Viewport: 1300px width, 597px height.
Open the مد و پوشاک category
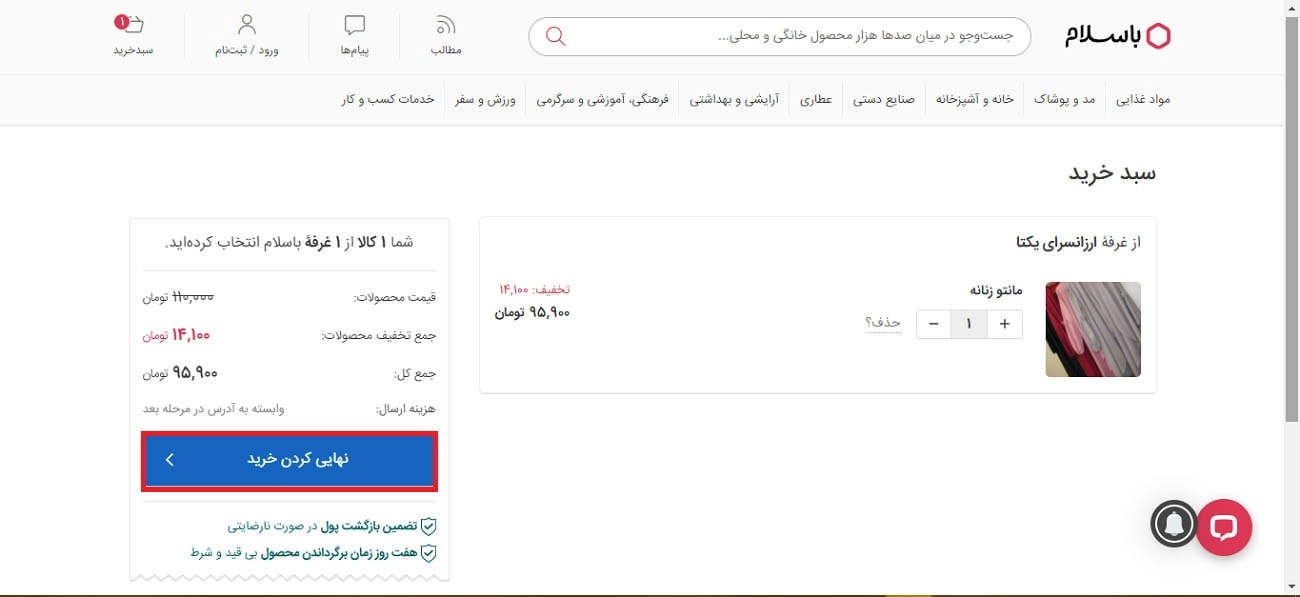pos(1063,99)
